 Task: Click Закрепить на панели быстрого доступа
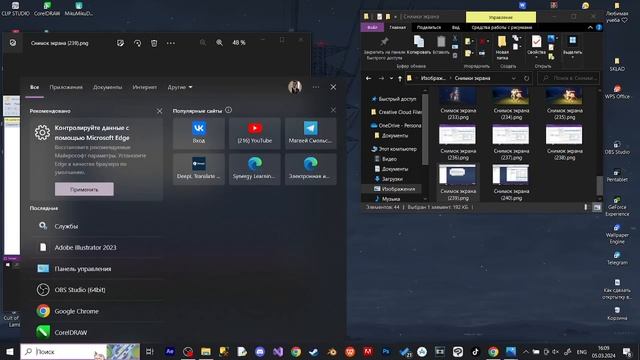click(384, 47)
